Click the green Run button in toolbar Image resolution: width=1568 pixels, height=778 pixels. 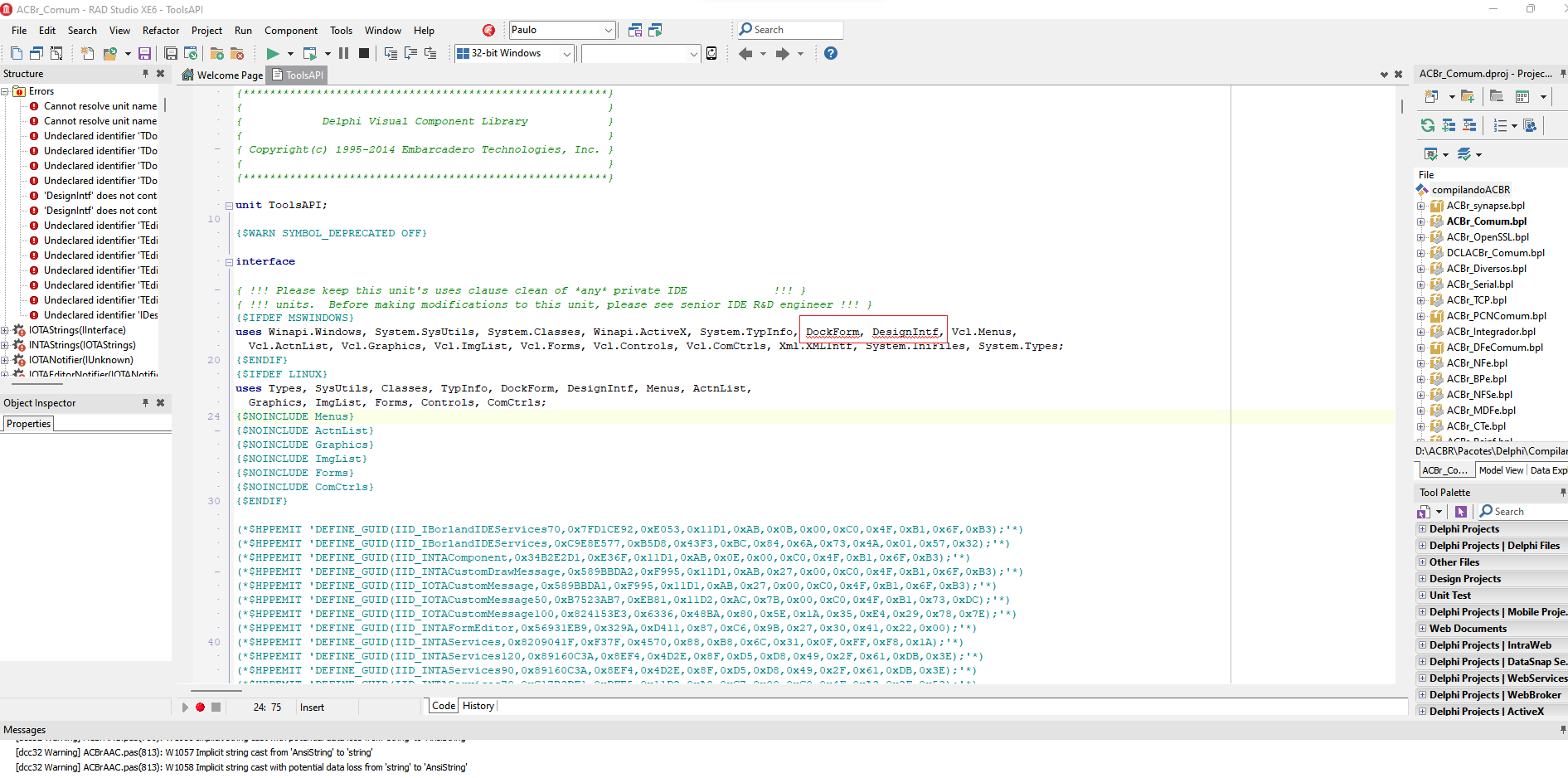[272, 54]
